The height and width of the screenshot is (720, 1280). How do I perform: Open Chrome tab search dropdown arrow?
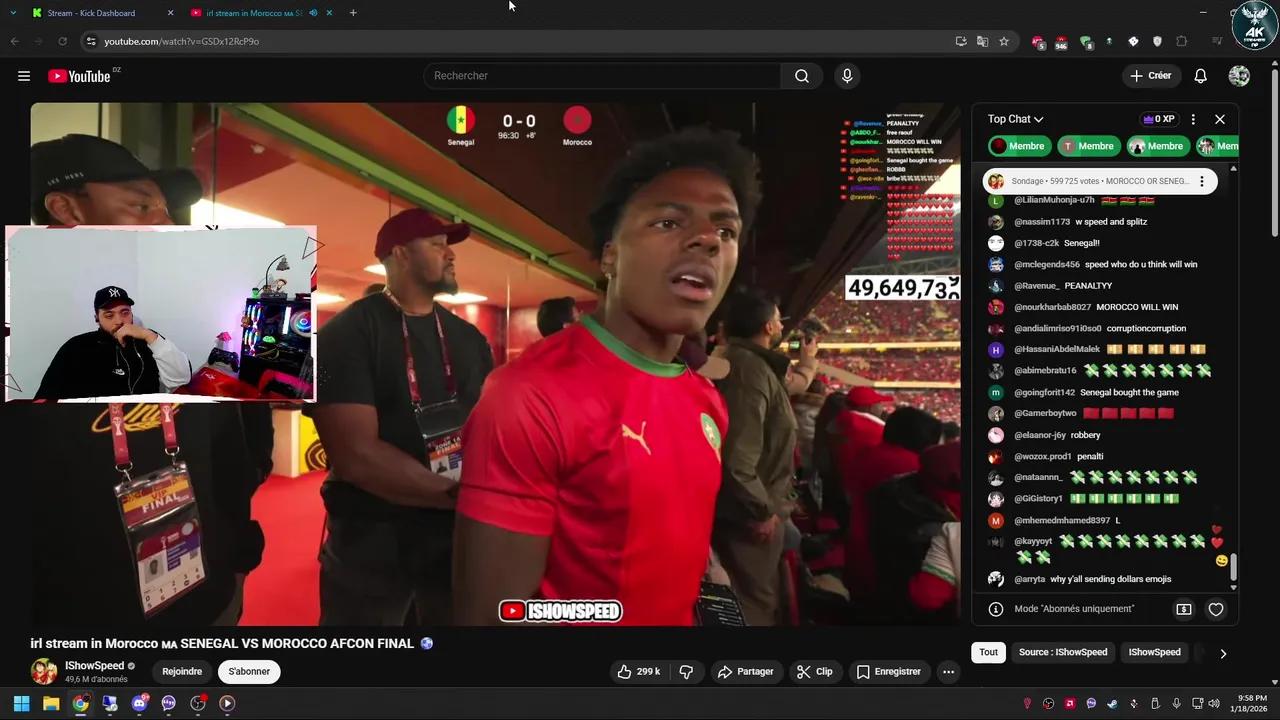coord(13,13)
